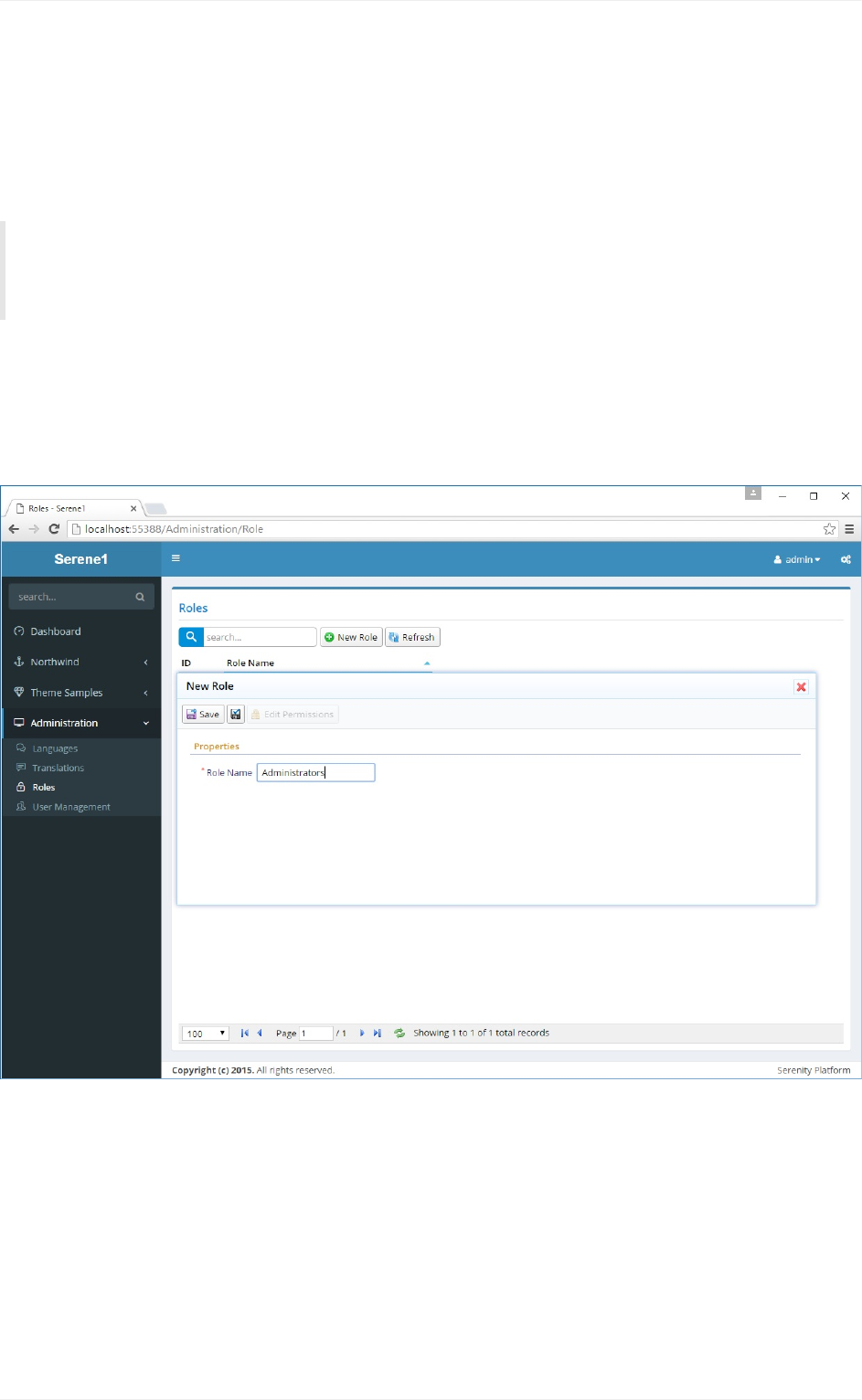Click the Chrome profile icon in title bar

[753, 493]
